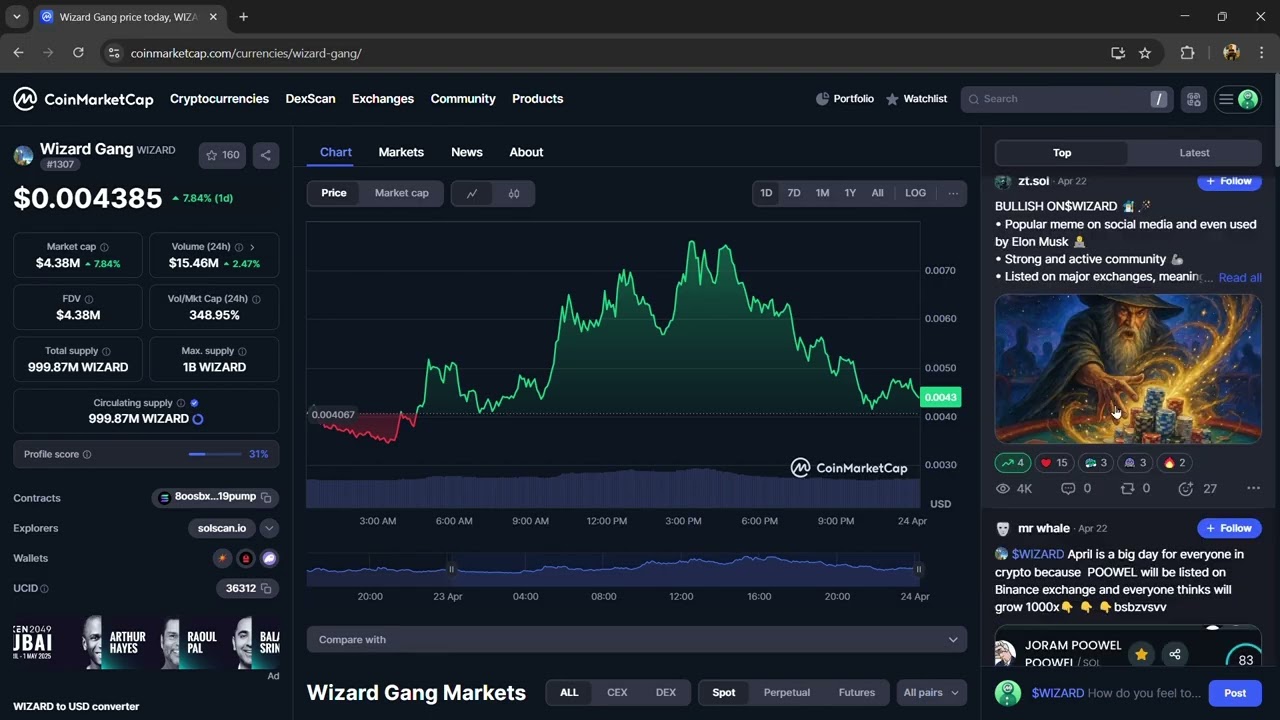Open more options on zt.sol post
This screenshot has height=720, width=1280.
pos(1253,488)
